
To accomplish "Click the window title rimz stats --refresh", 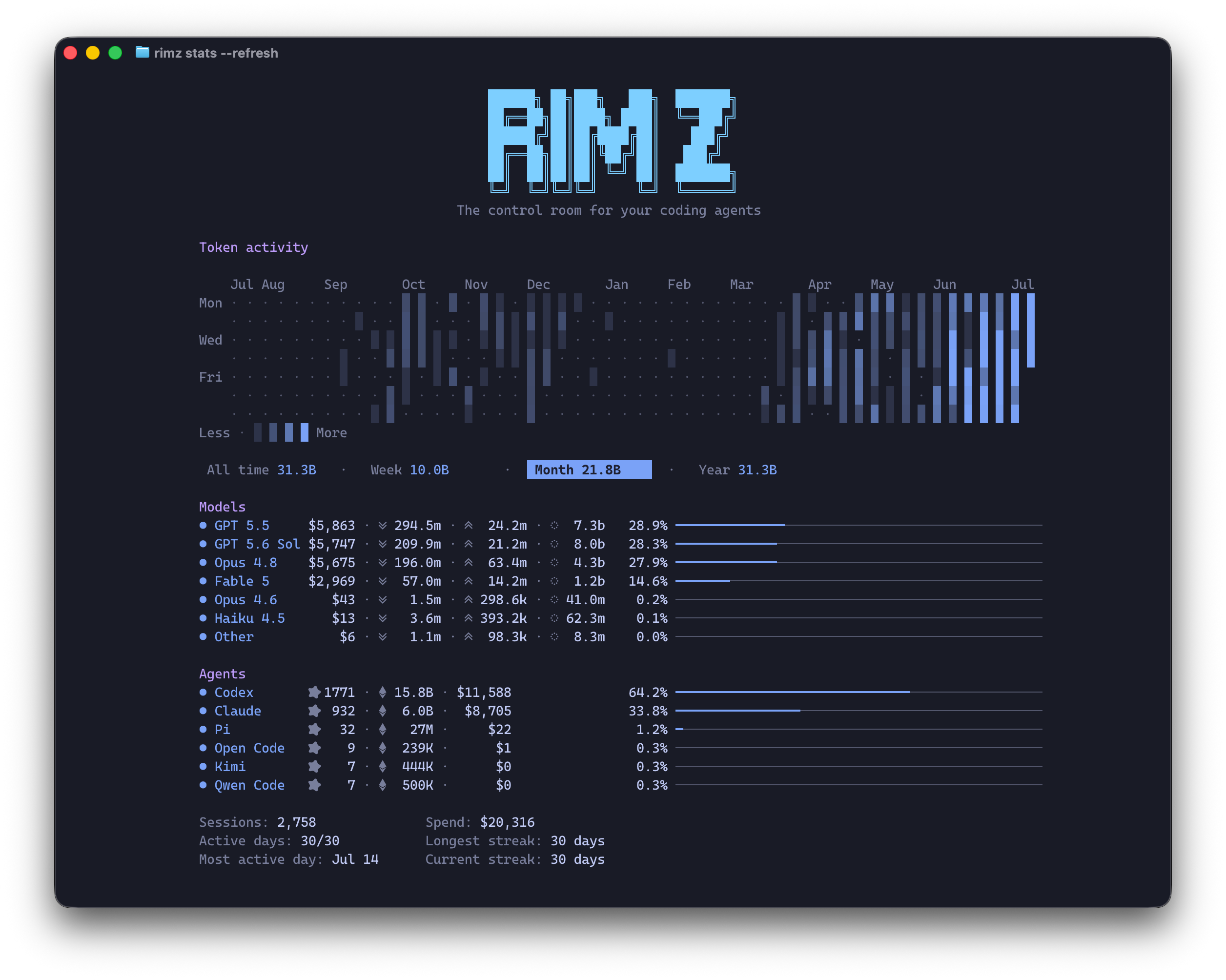I will [x=216, y=53].
